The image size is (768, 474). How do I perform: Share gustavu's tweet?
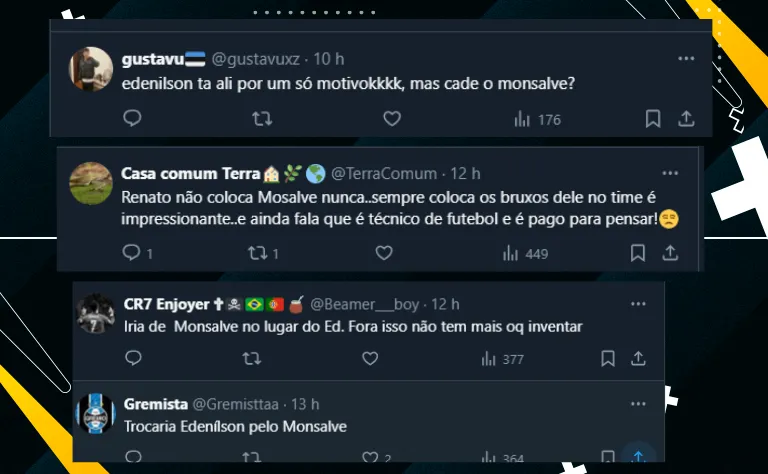(686, 119)
